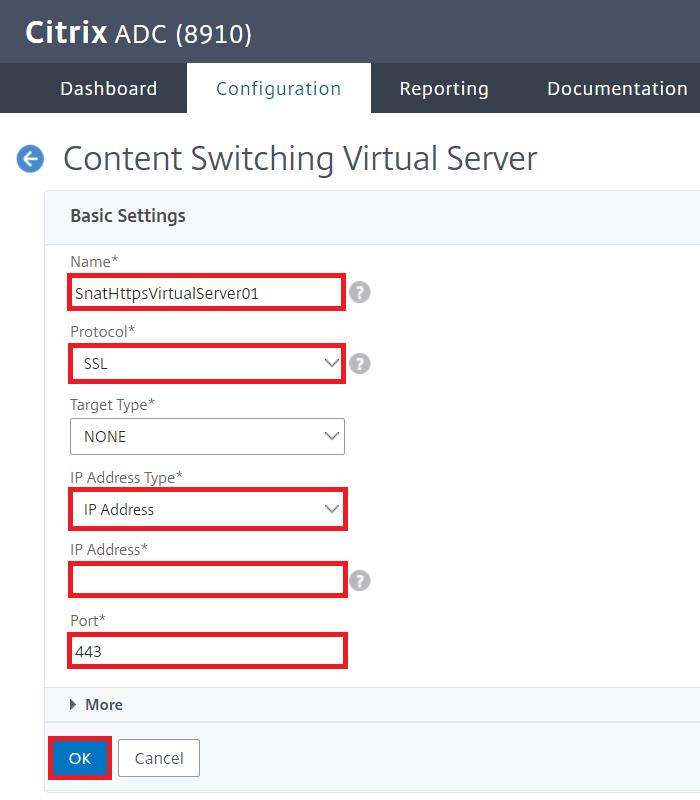Switch to the Configuration tab
Viewport: 700px width, 800px height.
[279, 88]
